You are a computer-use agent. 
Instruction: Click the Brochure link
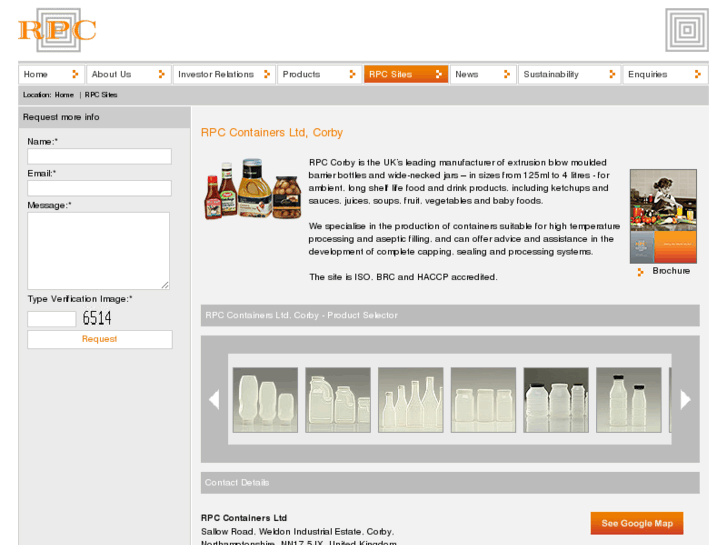pos(671,271)
